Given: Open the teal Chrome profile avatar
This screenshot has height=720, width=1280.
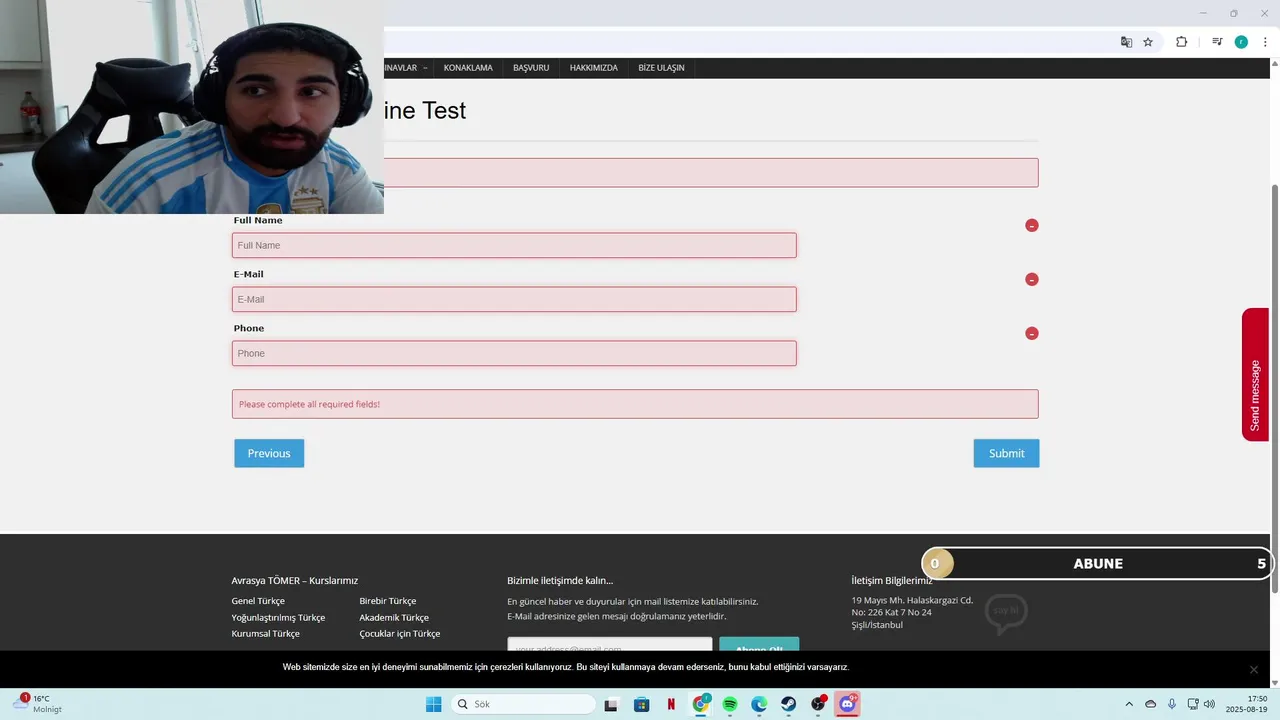Looking at the screenshot, I should 1241,42.
